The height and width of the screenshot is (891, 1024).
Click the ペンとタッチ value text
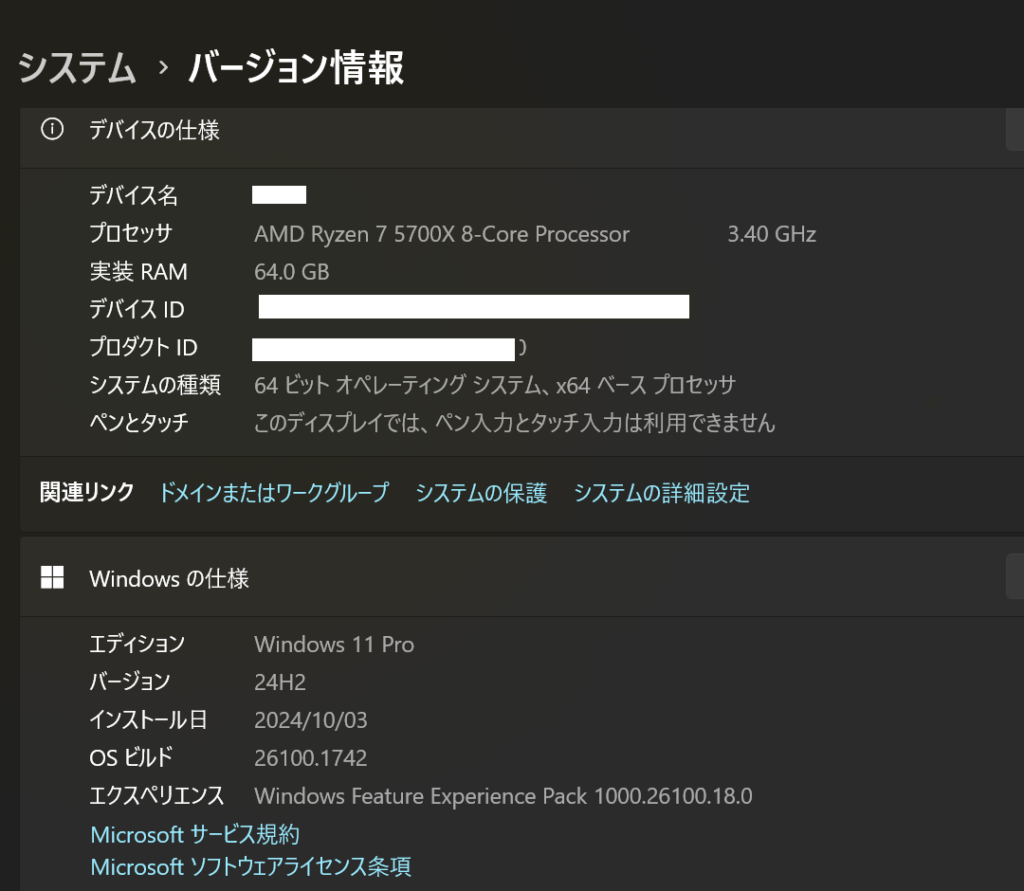click(515, 423)
